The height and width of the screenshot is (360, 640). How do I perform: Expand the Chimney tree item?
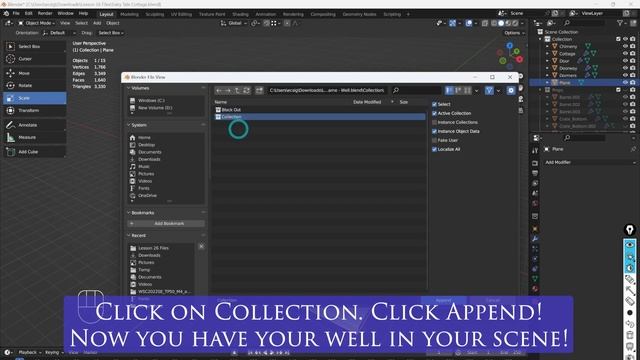547,47
